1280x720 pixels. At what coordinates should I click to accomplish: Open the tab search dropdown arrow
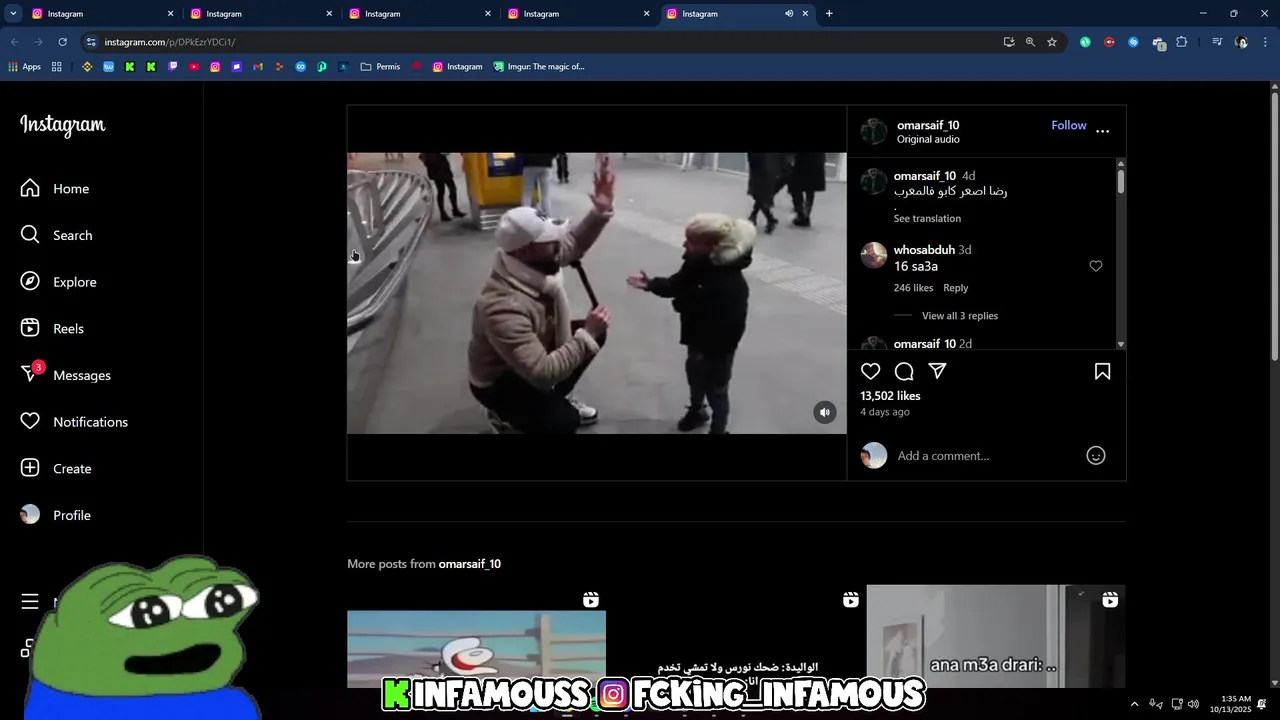[13, 14]
